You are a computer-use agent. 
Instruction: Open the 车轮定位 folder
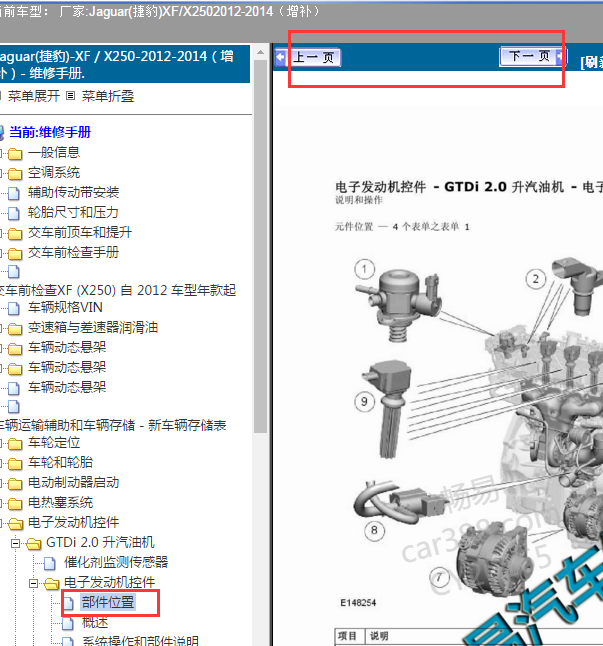54,442
